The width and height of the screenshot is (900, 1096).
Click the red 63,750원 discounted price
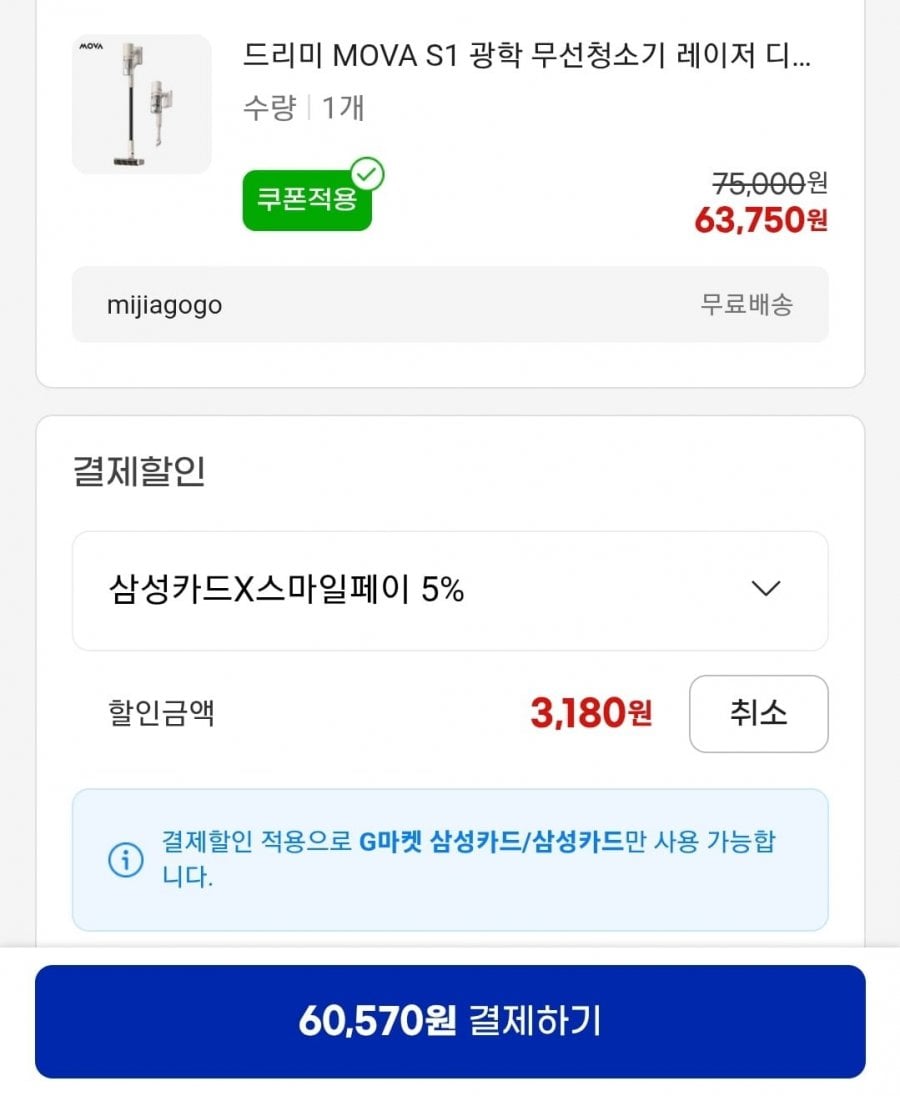(760, 221)
